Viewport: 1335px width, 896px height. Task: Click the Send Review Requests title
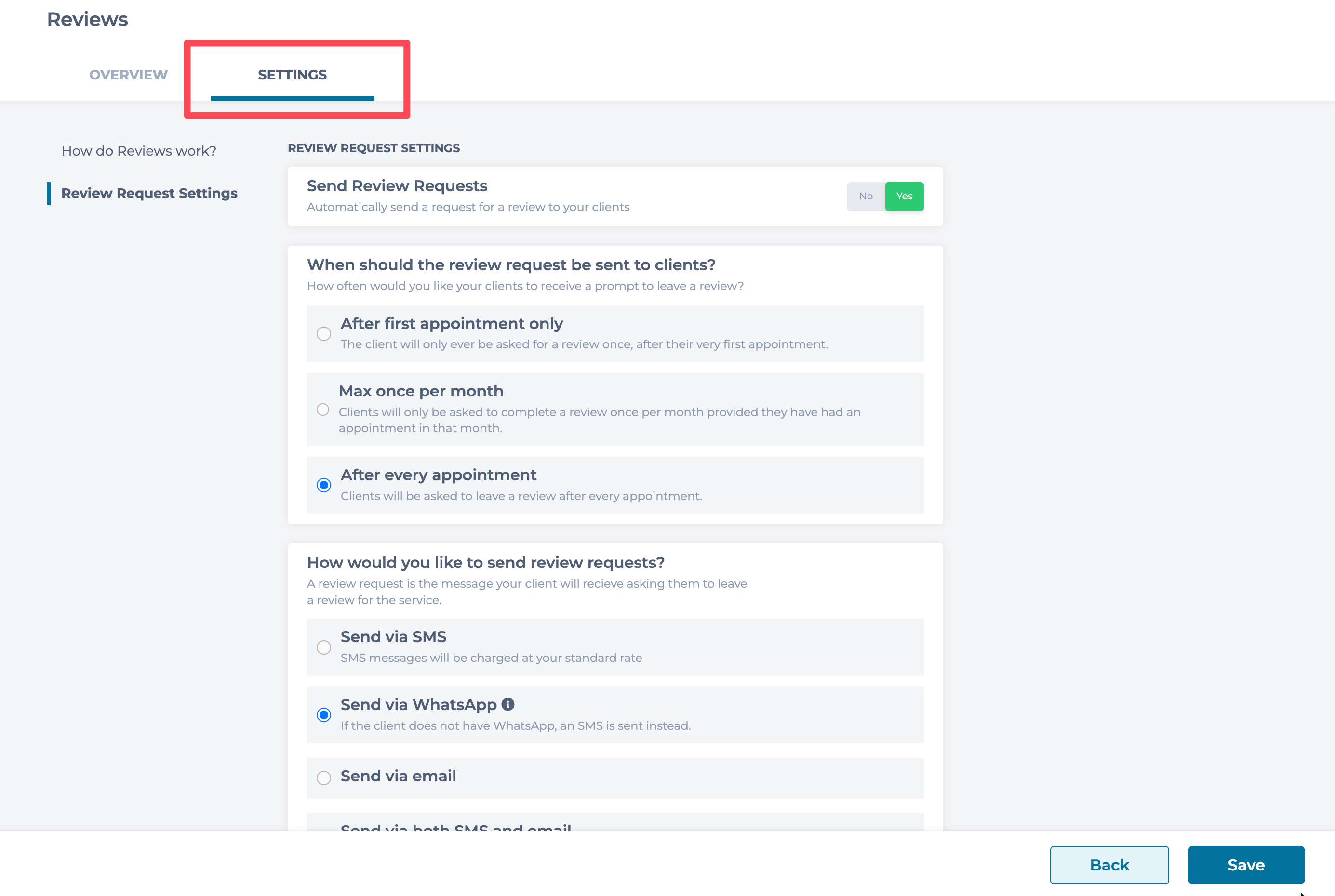pyautogui.click(x=397, y=186)
